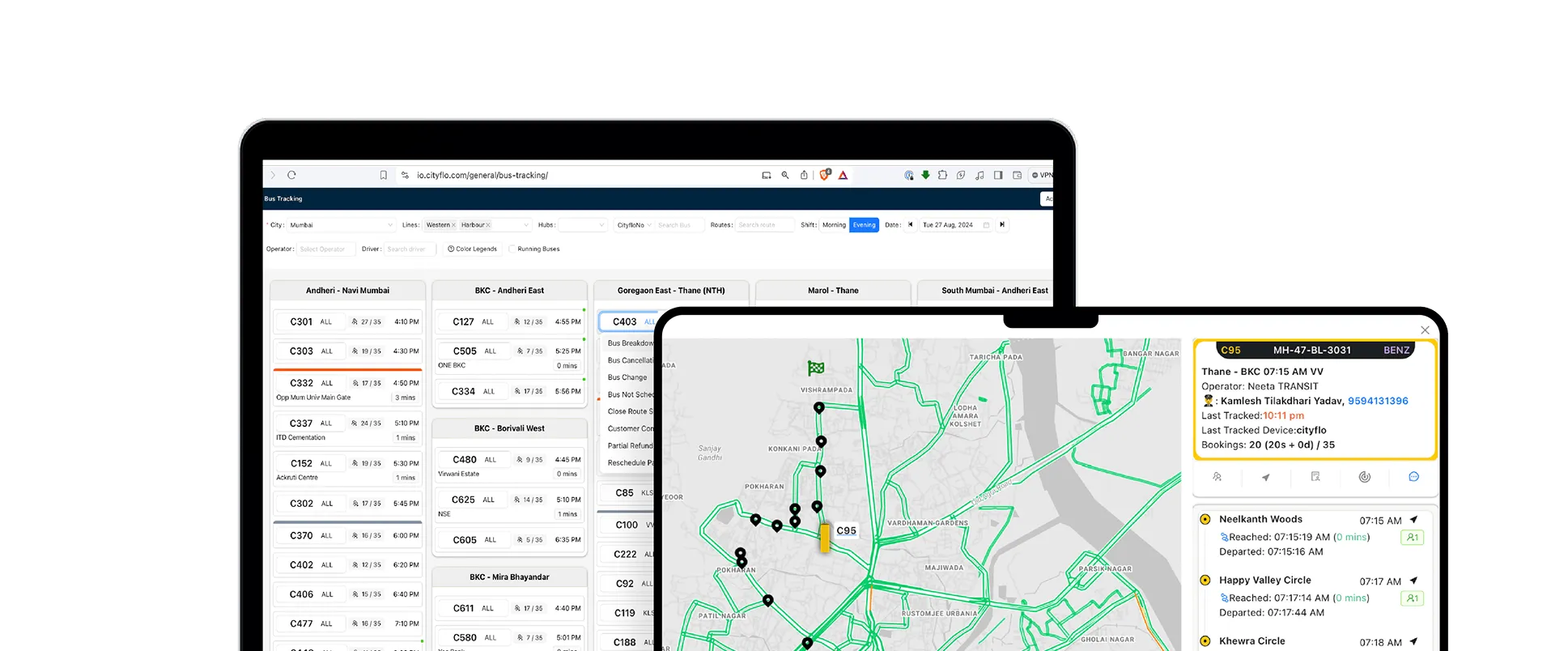Open the document search tab for C95
Screen dimensions: 1568x651
[x=1315, y=477]
